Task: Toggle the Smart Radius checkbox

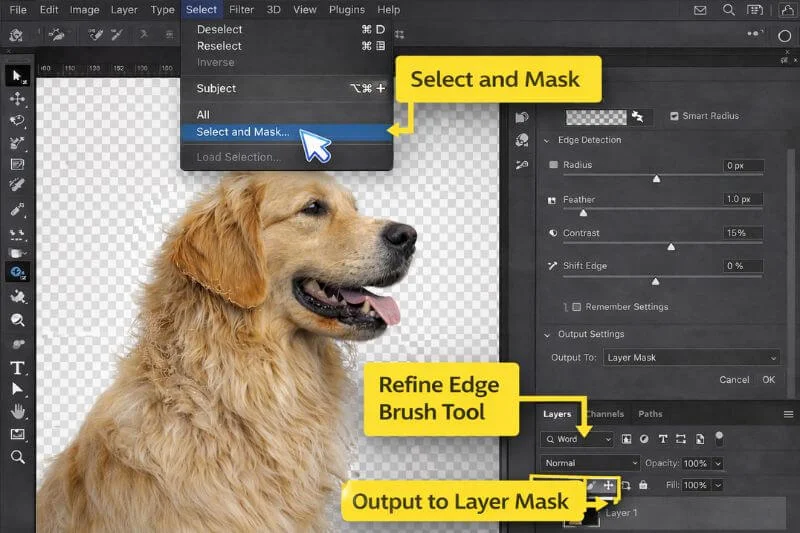Action: click(x=674, y=116)
